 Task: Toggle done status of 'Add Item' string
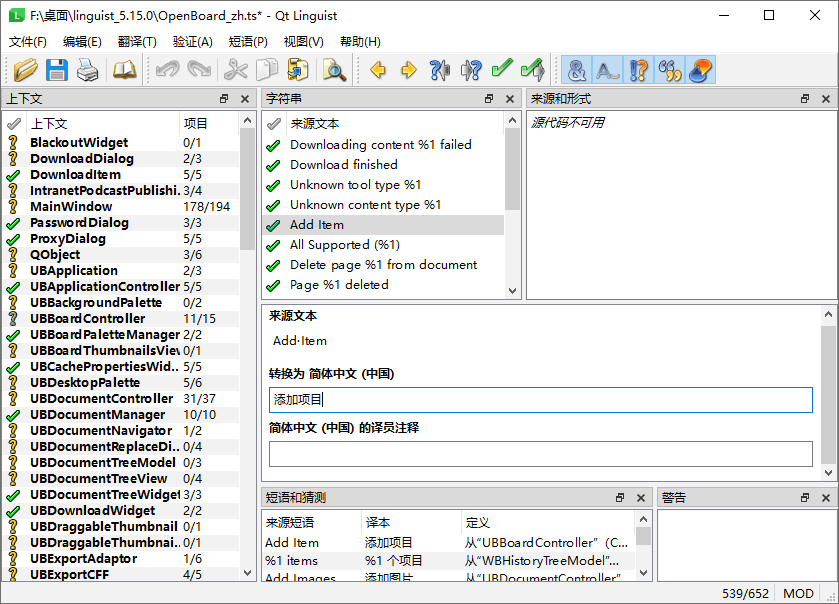click(273, 225)
